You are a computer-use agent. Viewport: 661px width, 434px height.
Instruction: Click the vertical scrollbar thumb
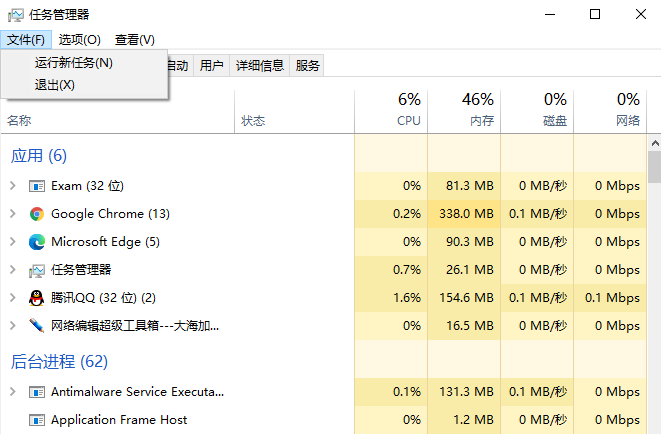coord(654,166)
